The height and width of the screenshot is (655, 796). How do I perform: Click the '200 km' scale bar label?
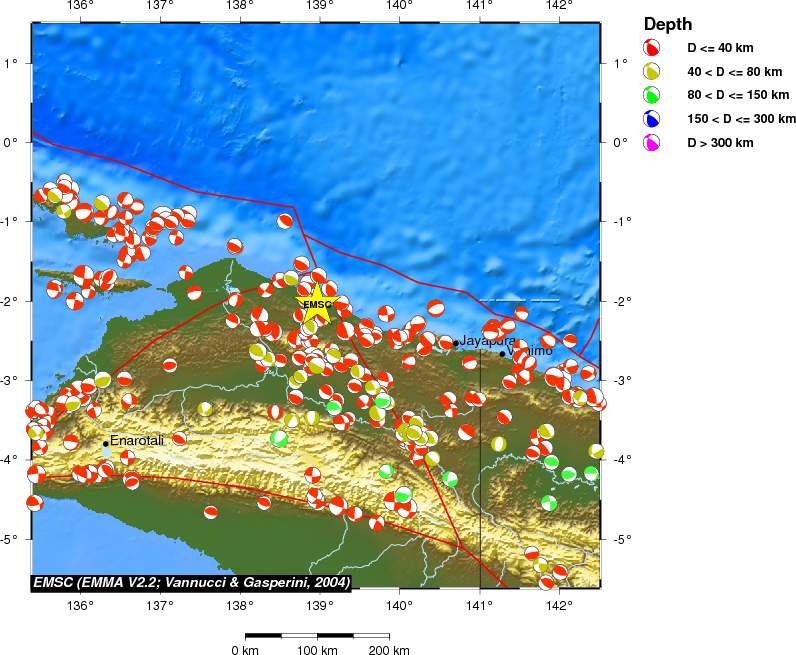coord(389,650)
